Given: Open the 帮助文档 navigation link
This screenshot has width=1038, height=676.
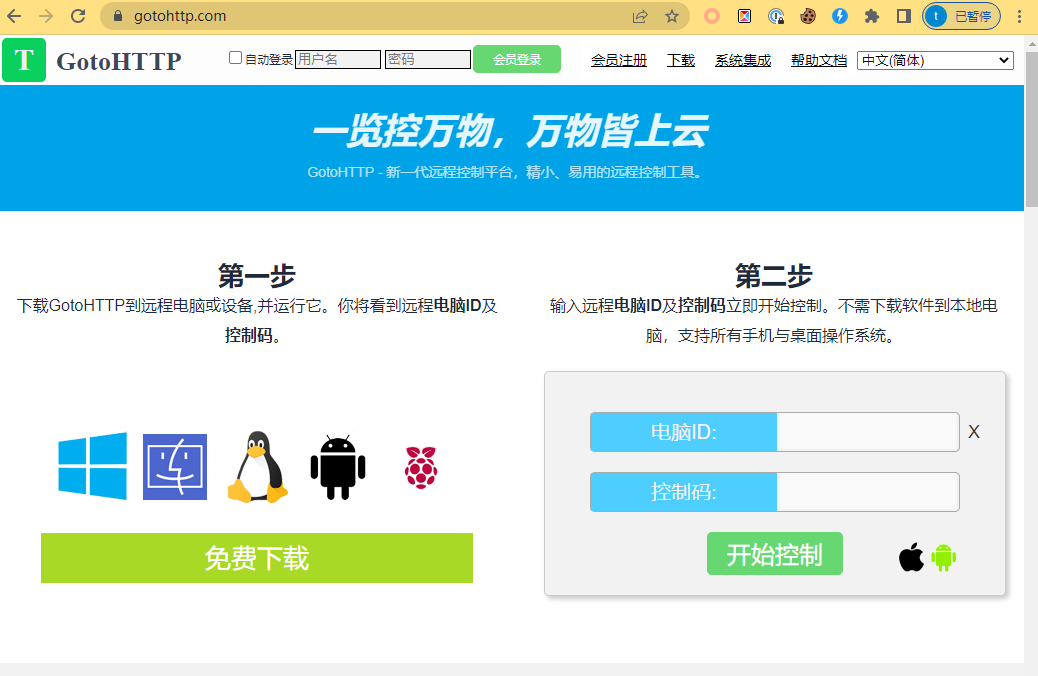Looking at the screenshot, I should click(x=819, y=60).
